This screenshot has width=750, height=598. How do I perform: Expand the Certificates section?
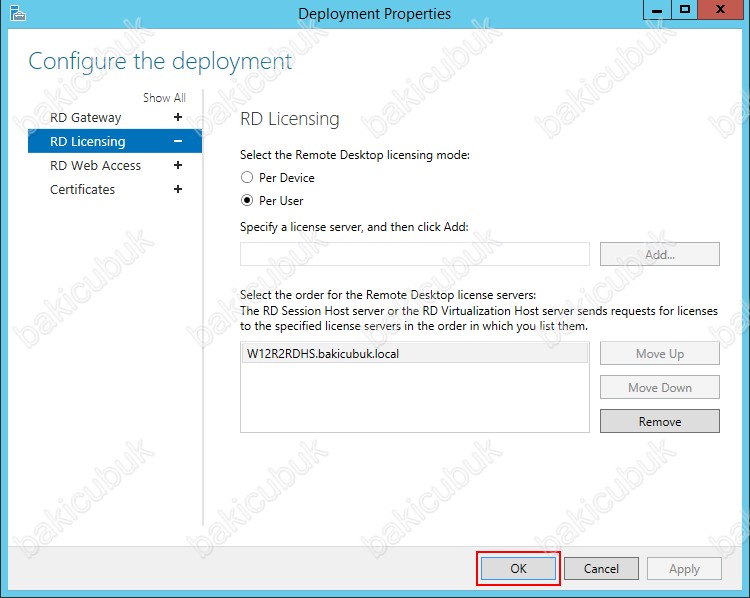(x=178, y=189)
